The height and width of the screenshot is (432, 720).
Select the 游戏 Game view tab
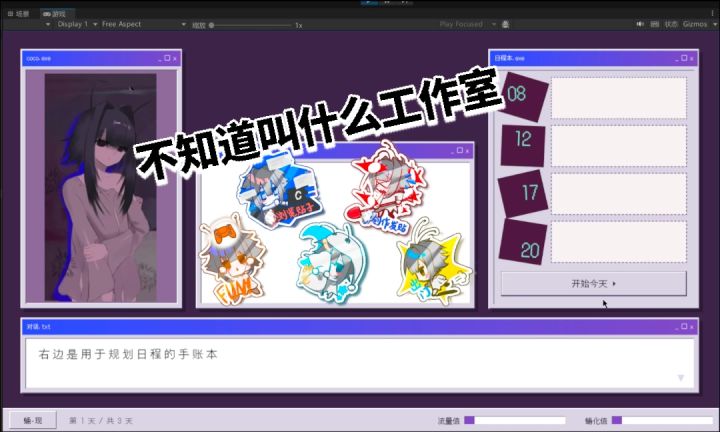(x=55, y=14)
